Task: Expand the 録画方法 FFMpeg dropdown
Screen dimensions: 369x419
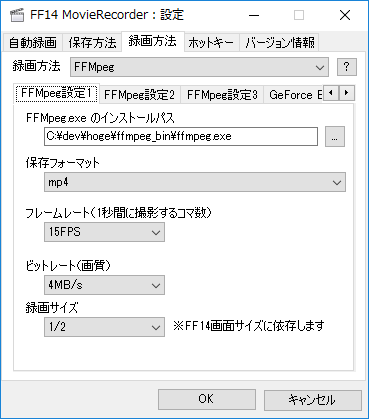Action: click(x=199, y=67)
